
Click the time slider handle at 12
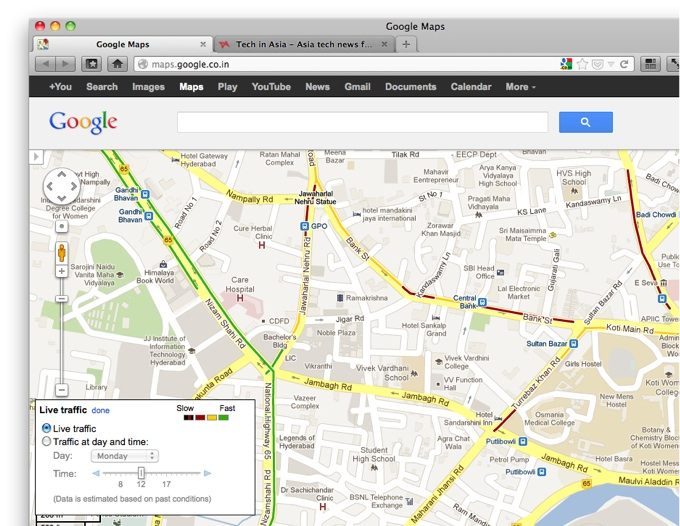(x=141, y=473)
